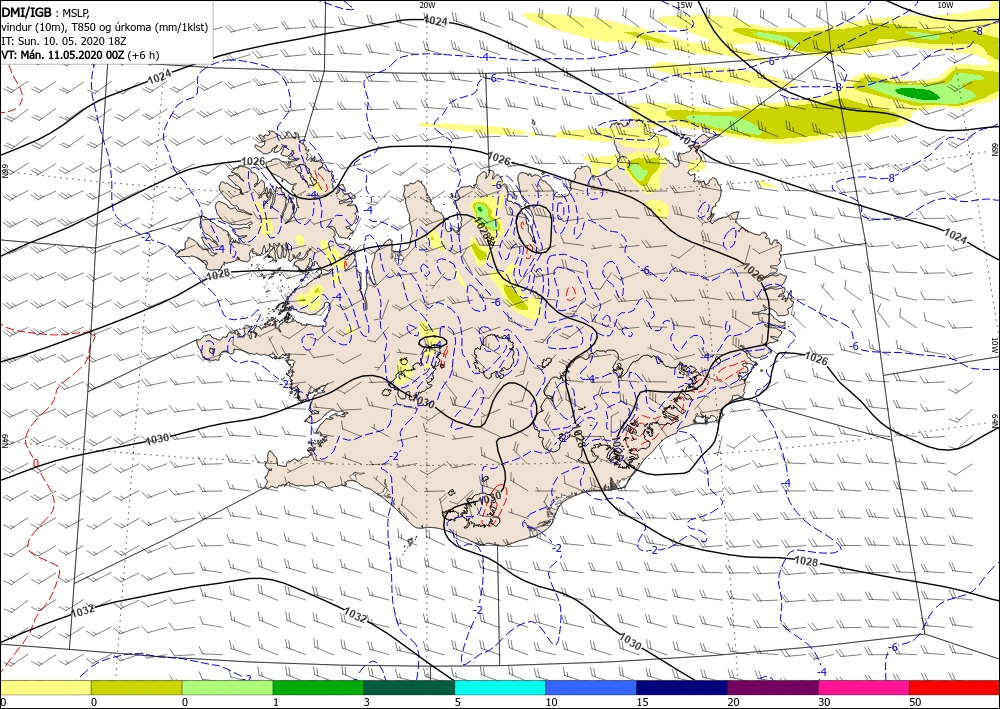Click the legend value '3'
Screen dimensions: 1000x709
click(x=367, y=702)
